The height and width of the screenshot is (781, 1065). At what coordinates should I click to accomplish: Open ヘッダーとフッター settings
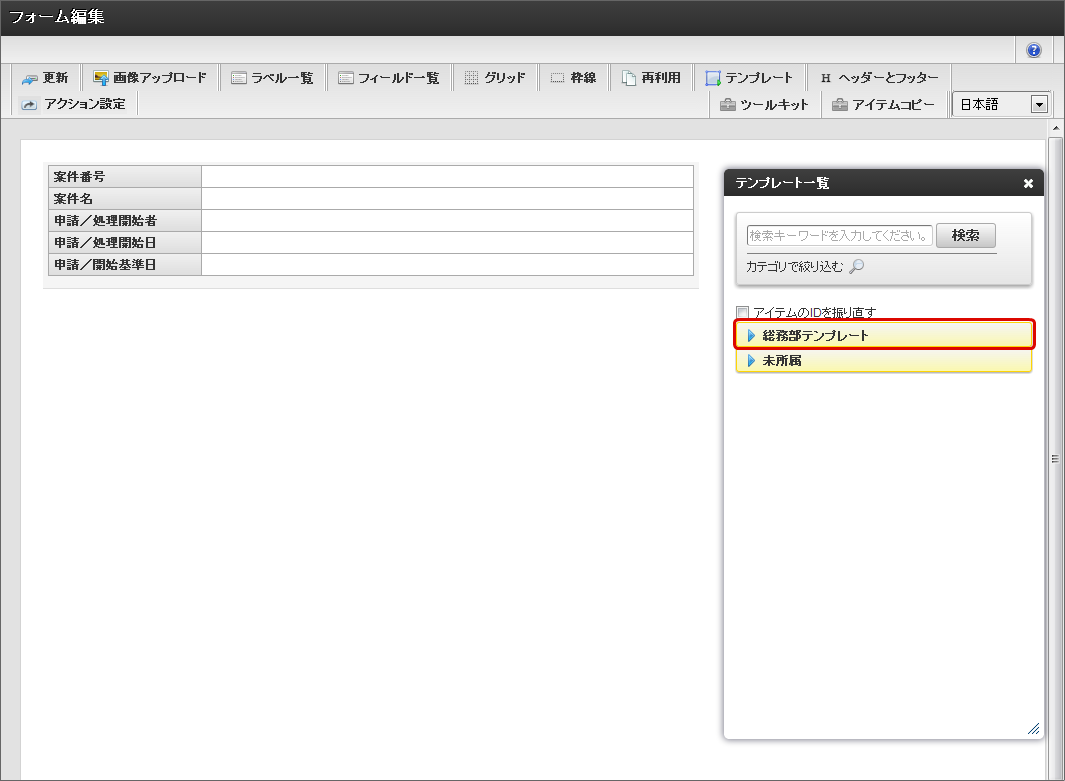point(878,78)
